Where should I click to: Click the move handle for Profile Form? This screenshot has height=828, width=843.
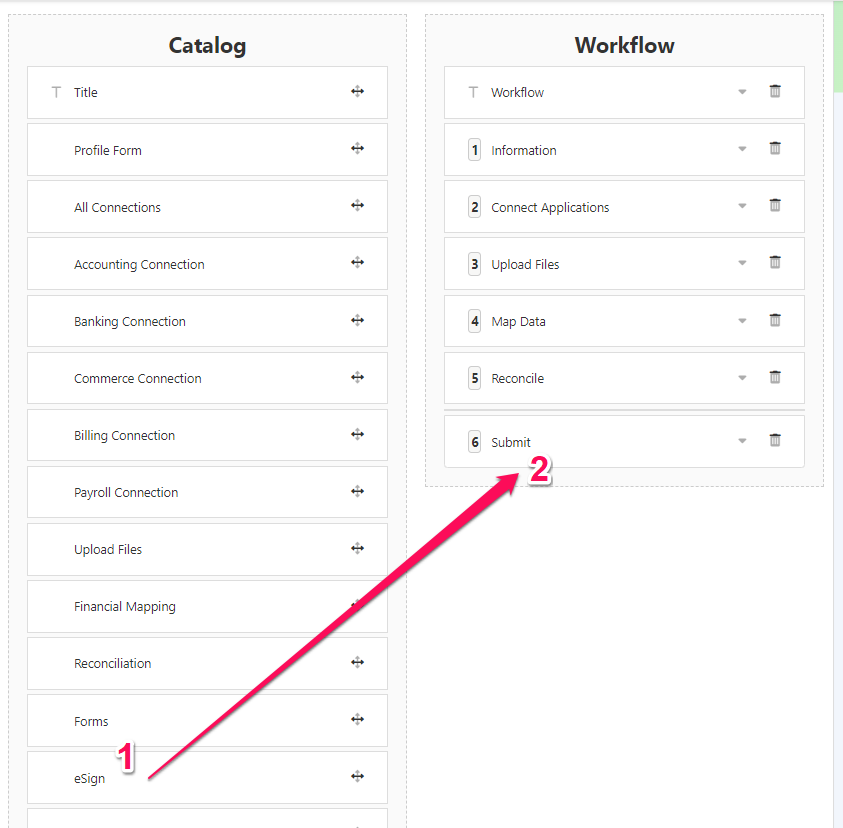(357, 149)
